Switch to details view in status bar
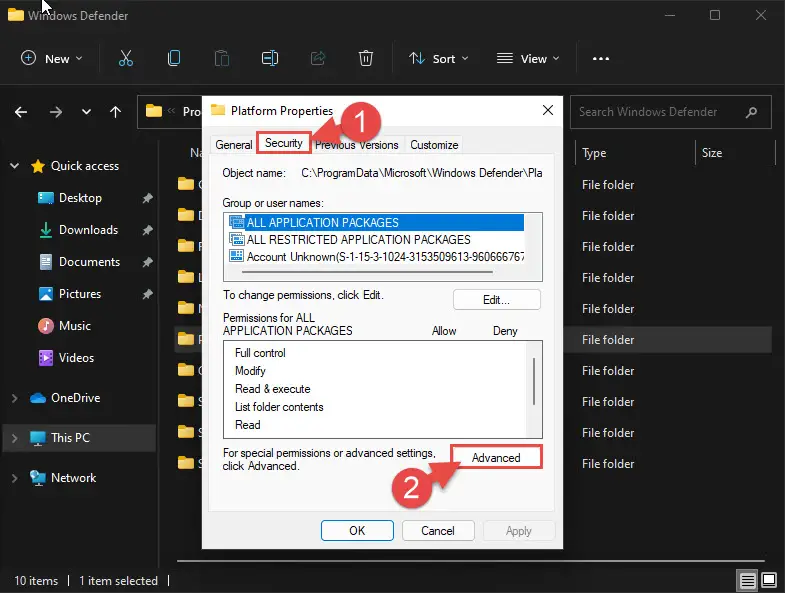Screen dimensions: 785x593 pyautogui.click(x=747, y=580)
